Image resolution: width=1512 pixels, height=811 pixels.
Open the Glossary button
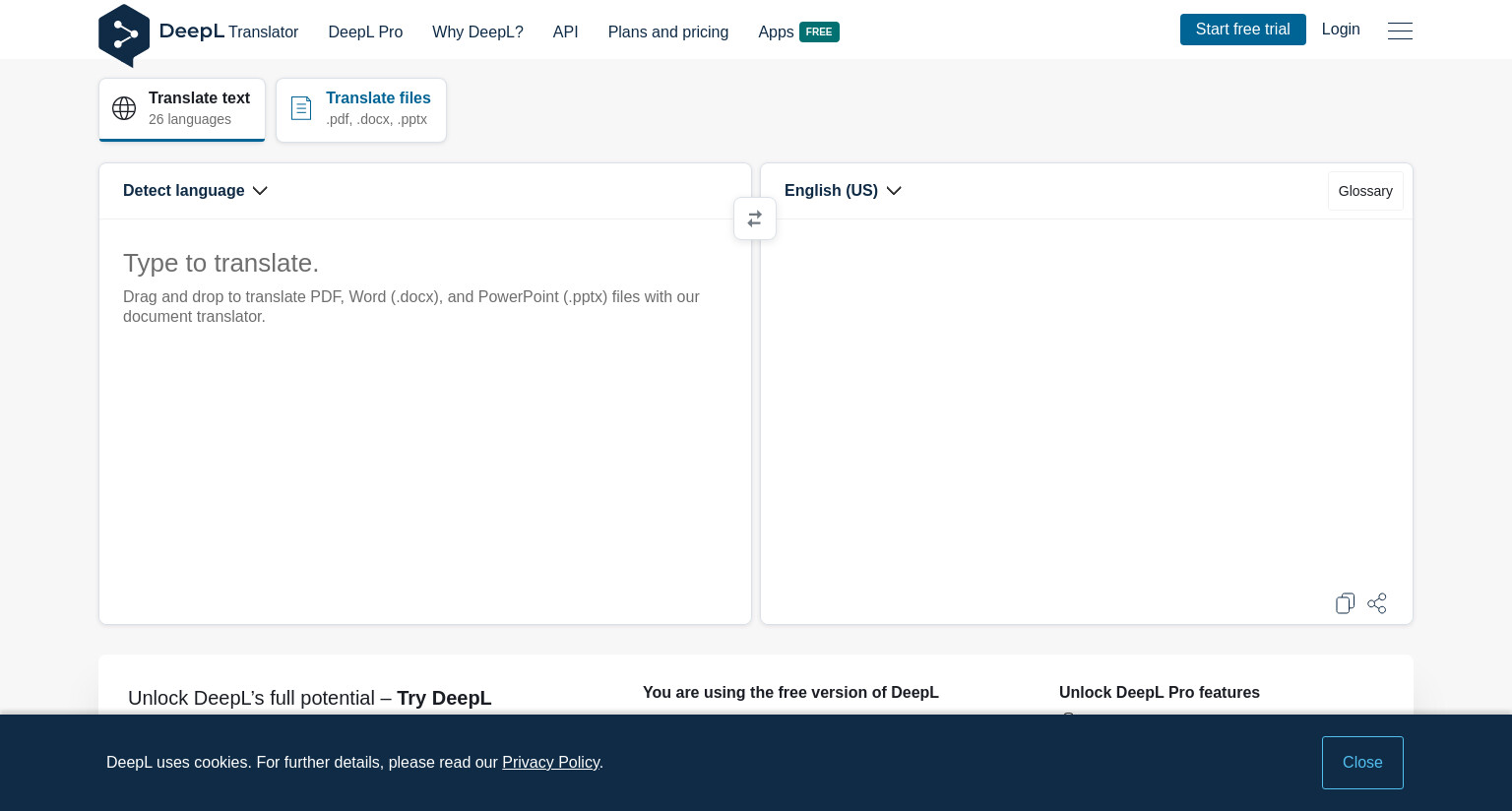1365,191
